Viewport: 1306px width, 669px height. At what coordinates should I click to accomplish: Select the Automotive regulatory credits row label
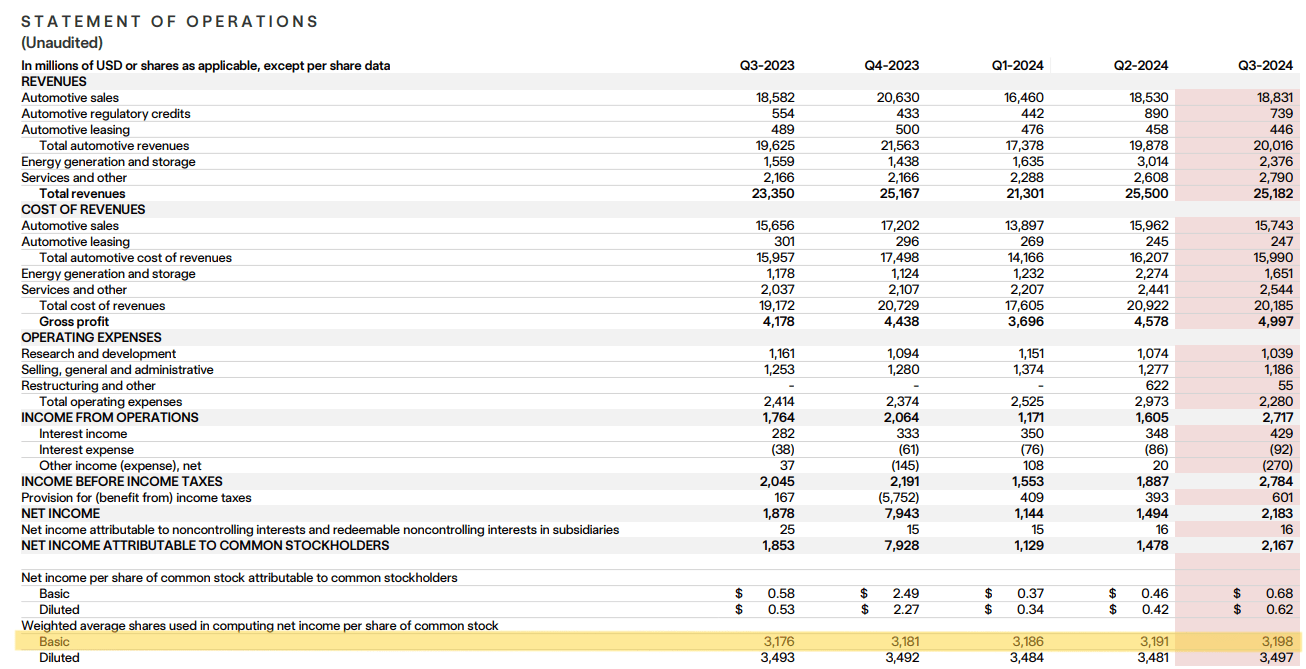[x=105, y=114]
